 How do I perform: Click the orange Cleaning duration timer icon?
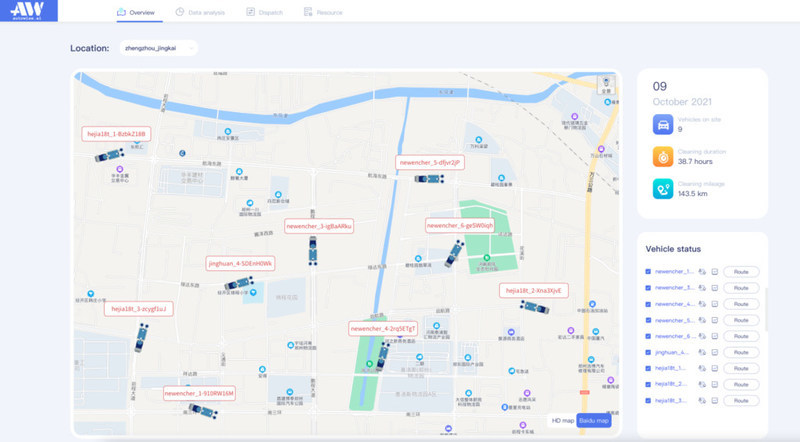pyautogui.click(x=662, y=156)
